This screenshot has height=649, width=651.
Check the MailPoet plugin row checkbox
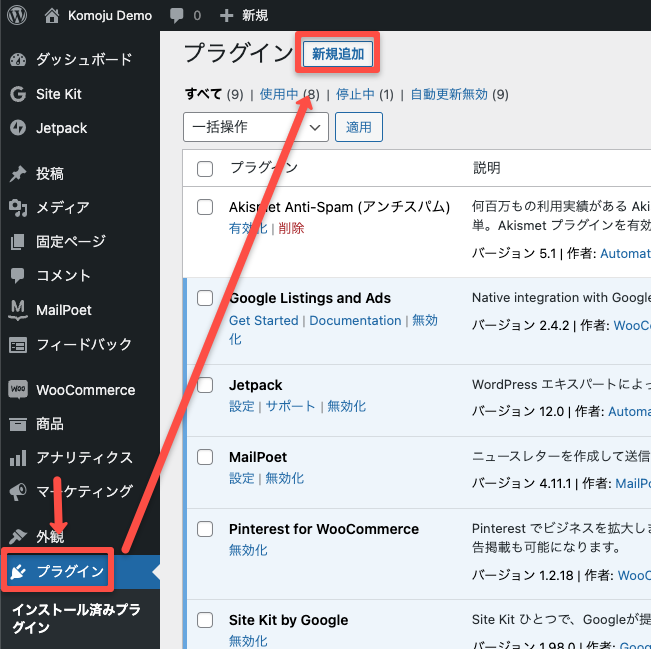(x=205, y=457)
